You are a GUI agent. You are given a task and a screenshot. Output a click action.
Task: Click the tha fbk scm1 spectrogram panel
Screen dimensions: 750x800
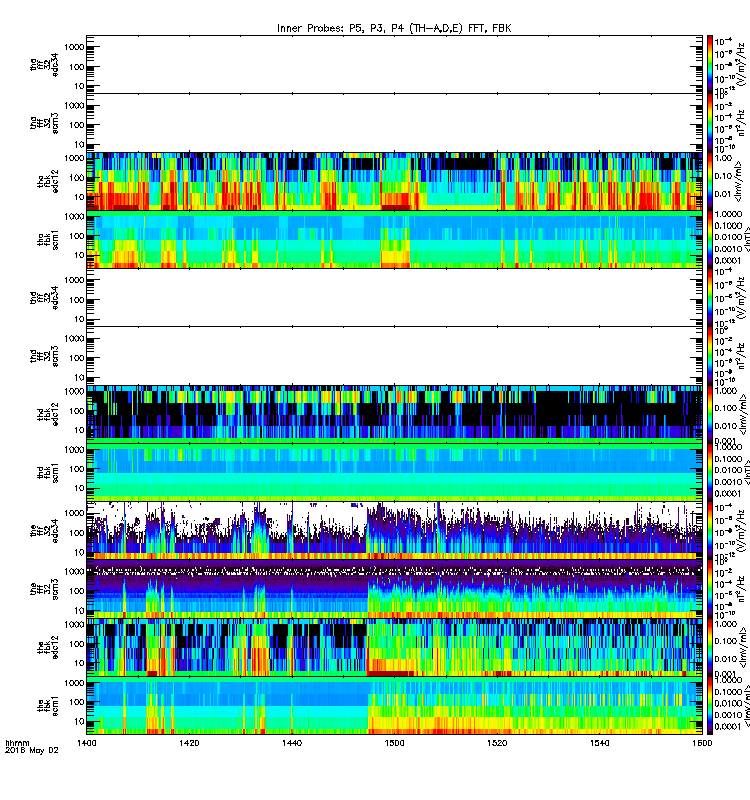pyautogui.click(x=394, y=239)
